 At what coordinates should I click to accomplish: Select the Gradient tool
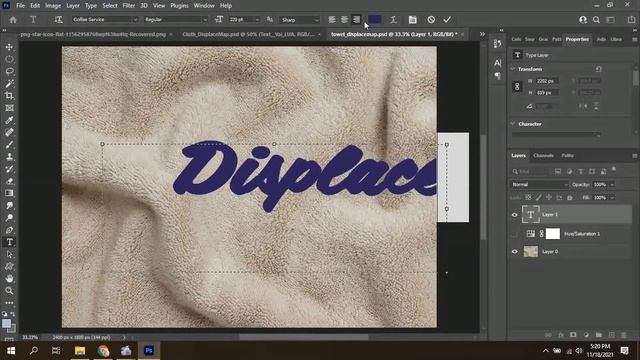9,193
